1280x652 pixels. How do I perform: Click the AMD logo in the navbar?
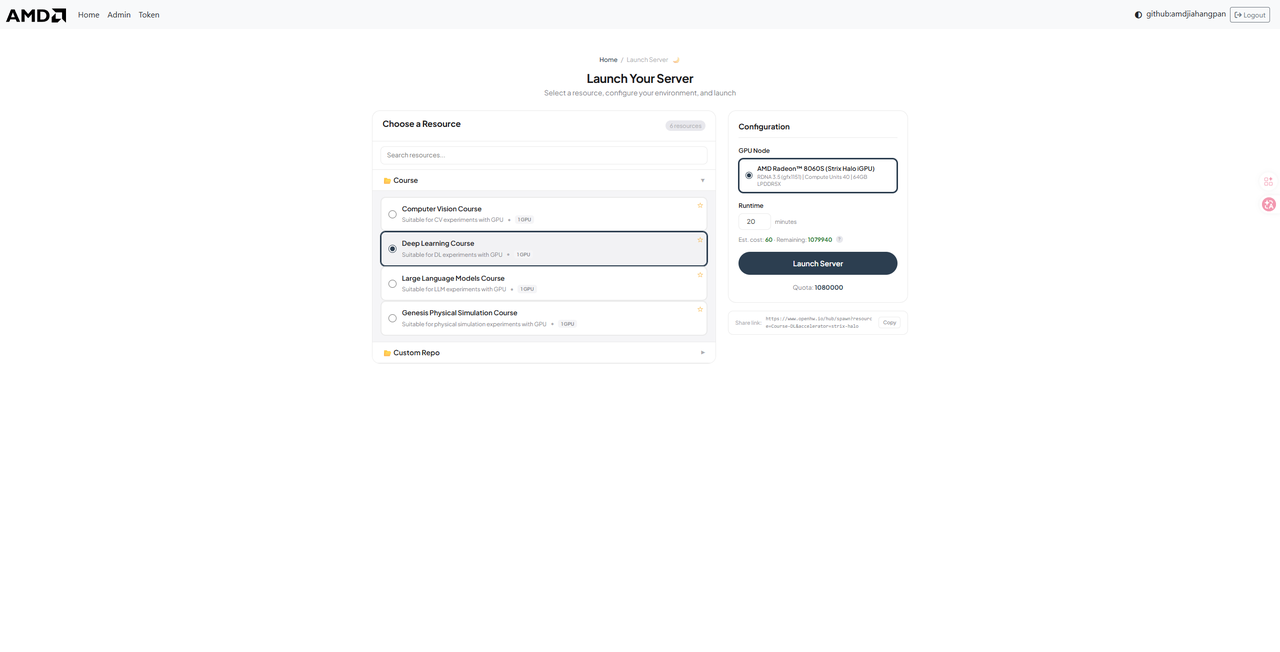point(36,15)
